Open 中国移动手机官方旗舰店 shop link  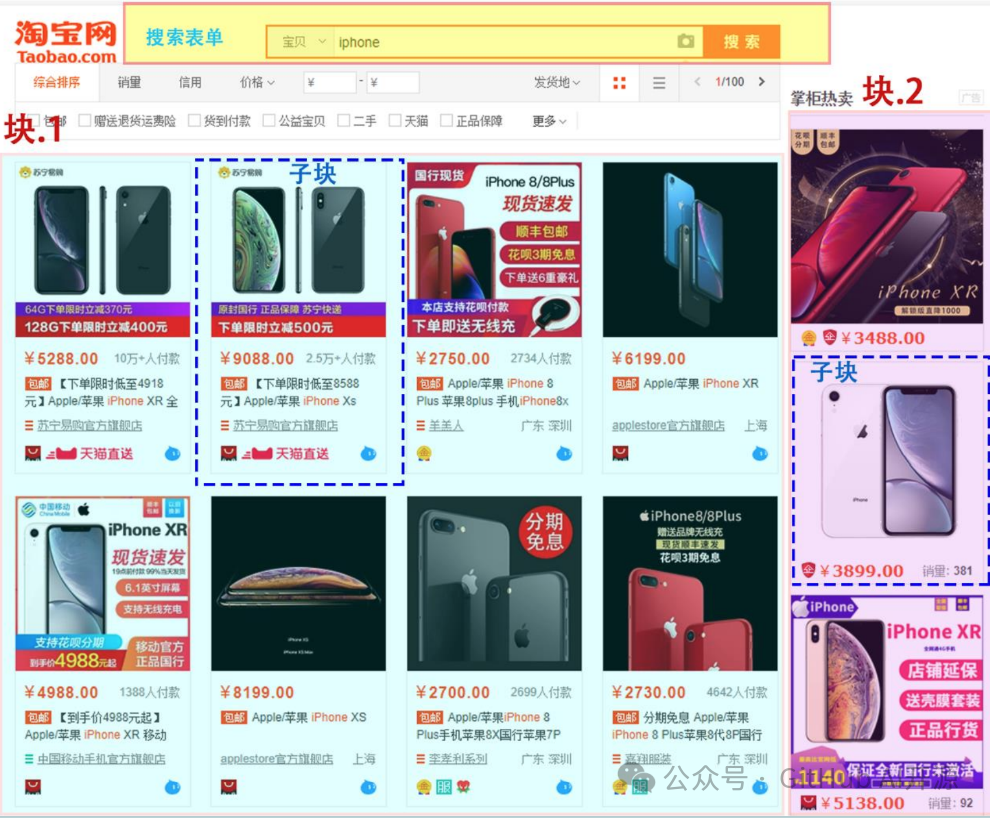(101, 759)
